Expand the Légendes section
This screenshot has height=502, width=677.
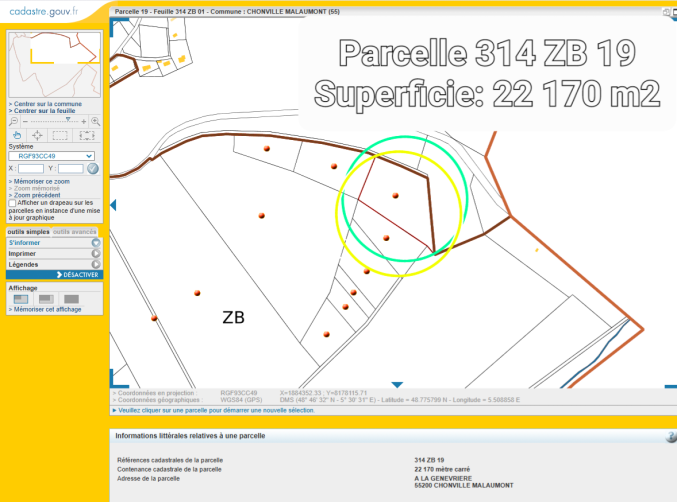coord(54,264)
